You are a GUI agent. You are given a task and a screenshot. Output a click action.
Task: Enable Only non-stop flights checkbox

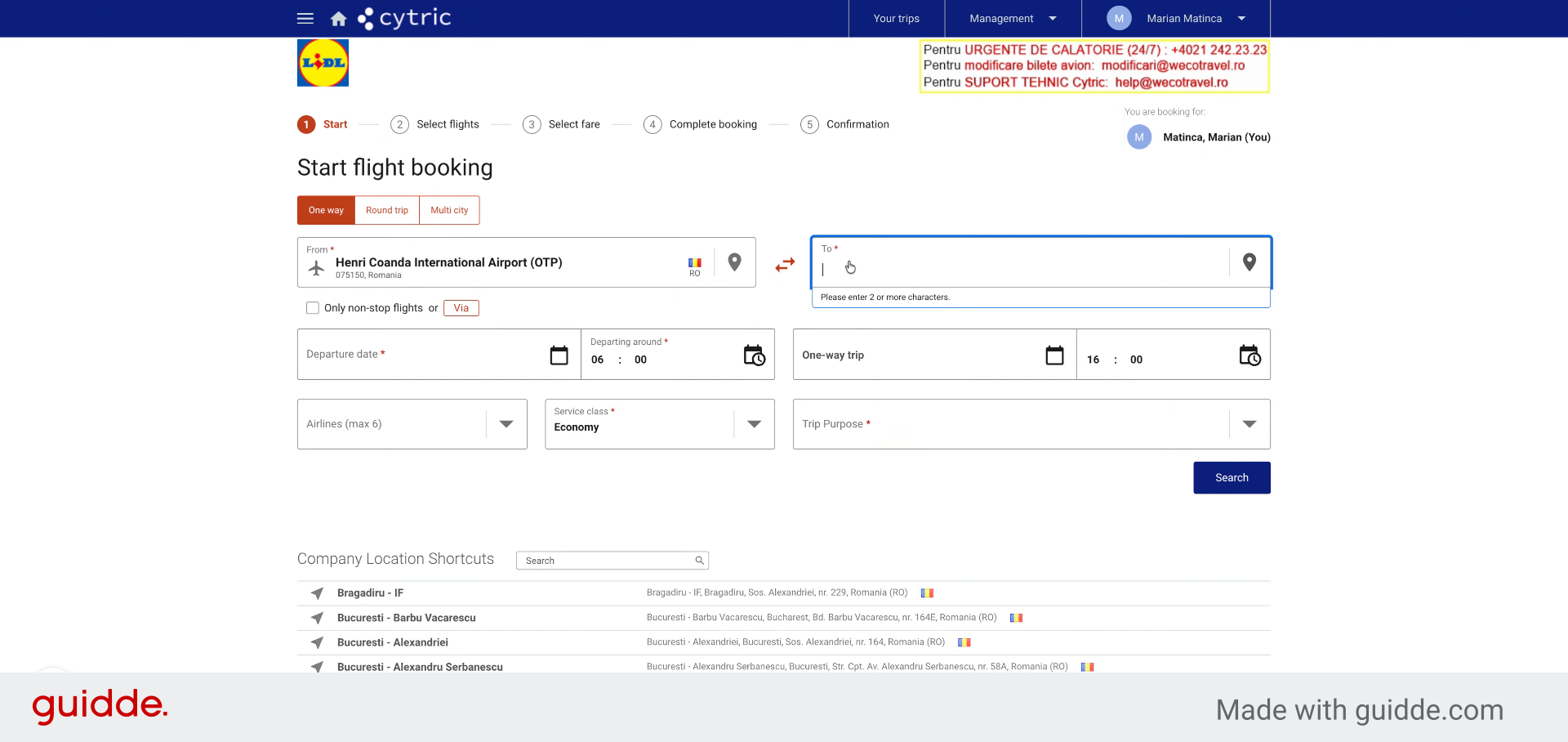(x=313, y=308)
